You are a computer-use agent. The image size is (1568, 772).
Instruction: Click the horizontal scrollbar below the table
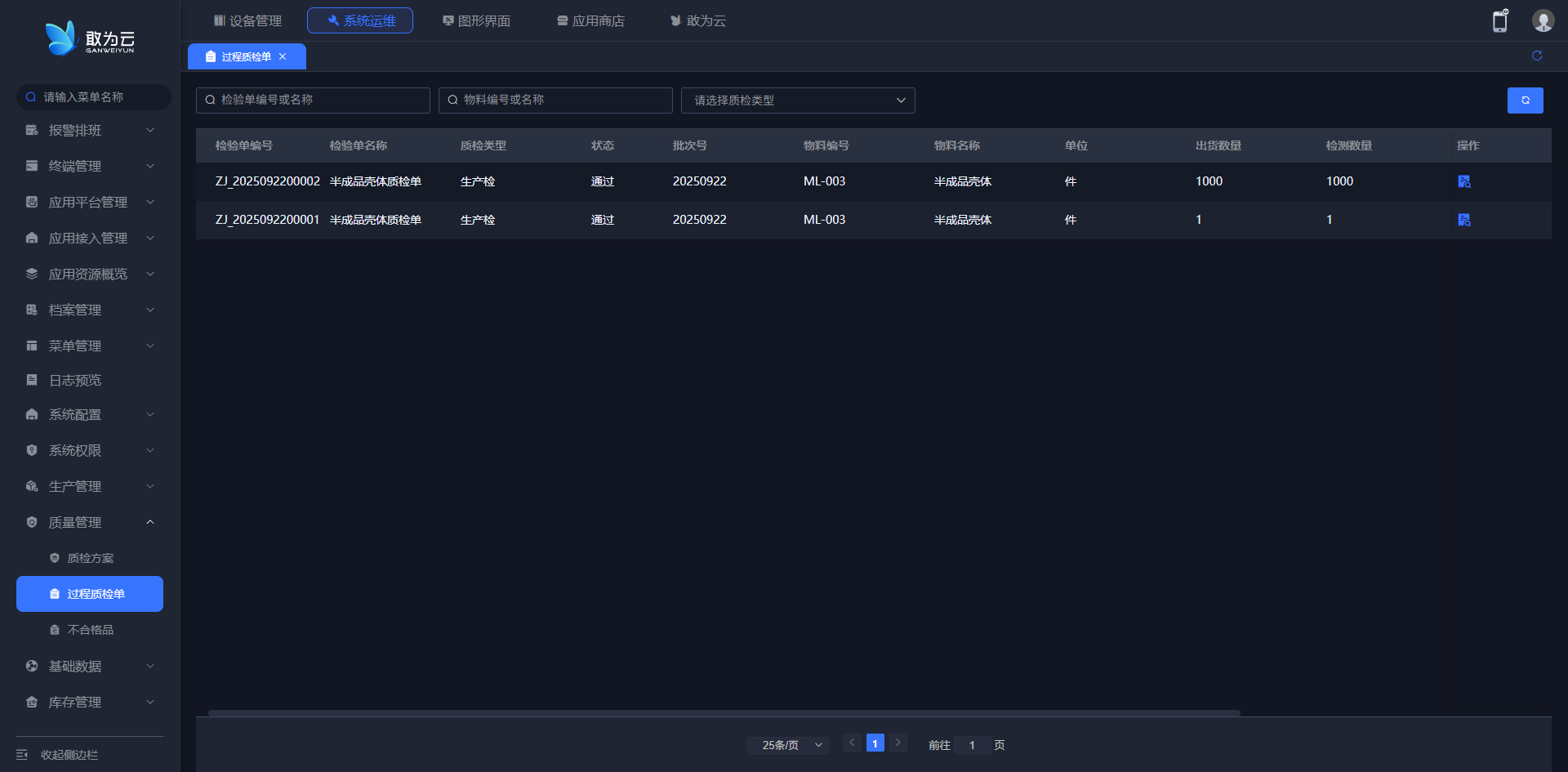click(724, 713)
